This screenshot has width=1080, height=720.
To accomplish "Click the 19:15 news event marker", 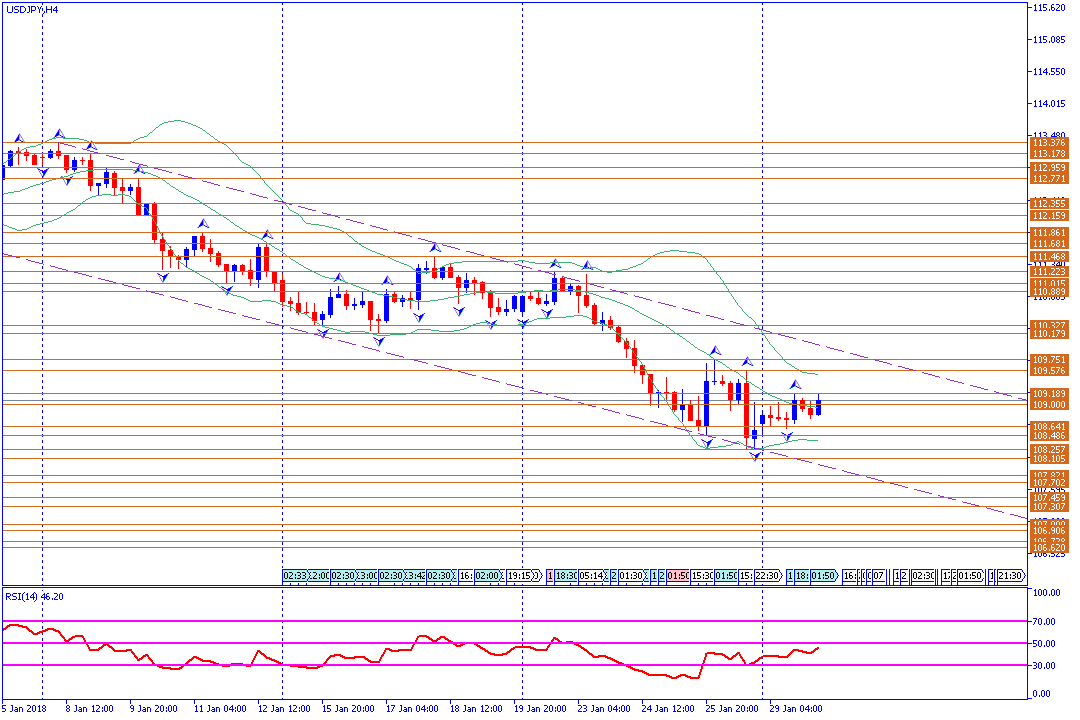I will point(521,575).
